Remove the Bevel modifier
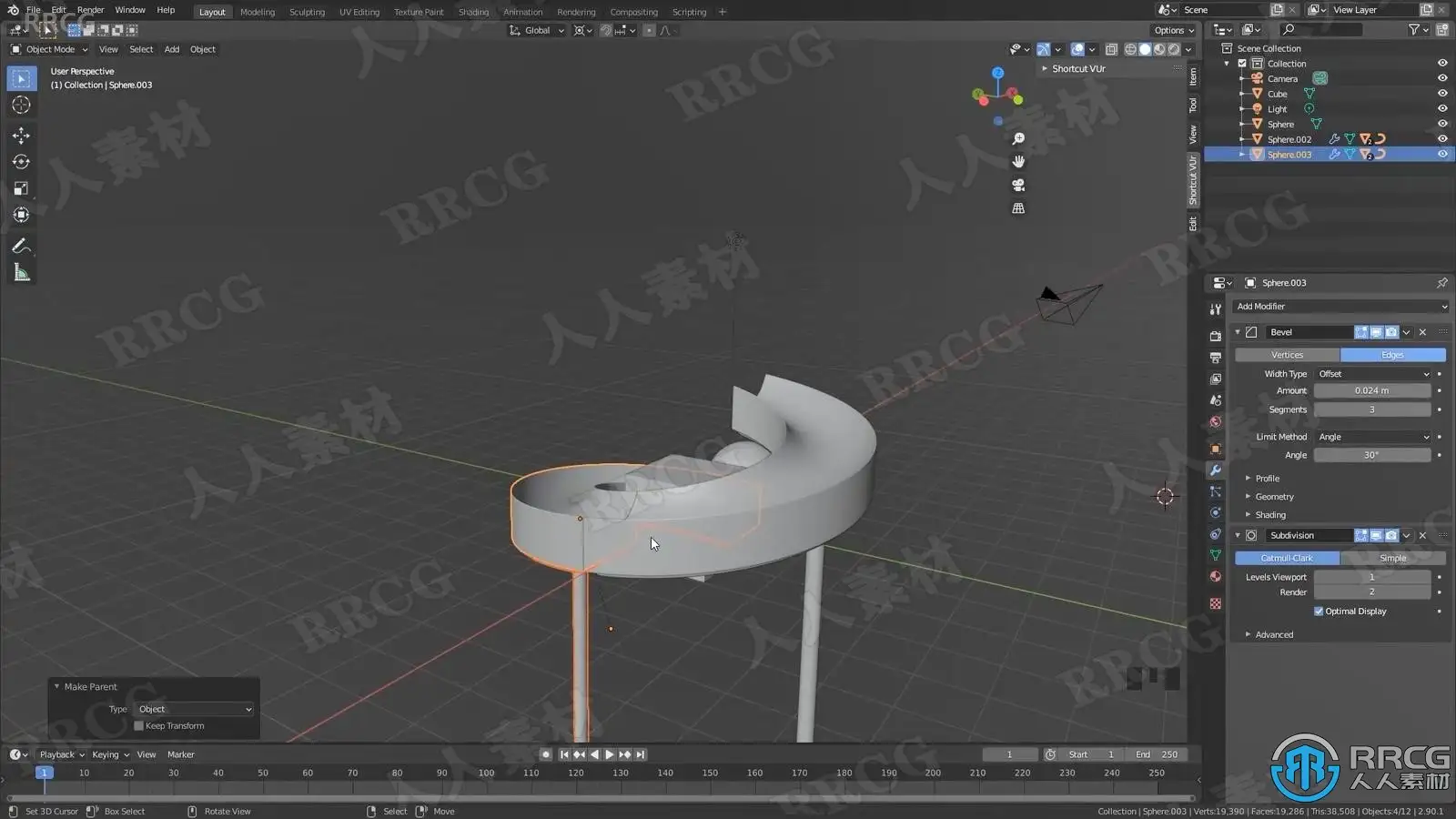 coord(1423,332)
